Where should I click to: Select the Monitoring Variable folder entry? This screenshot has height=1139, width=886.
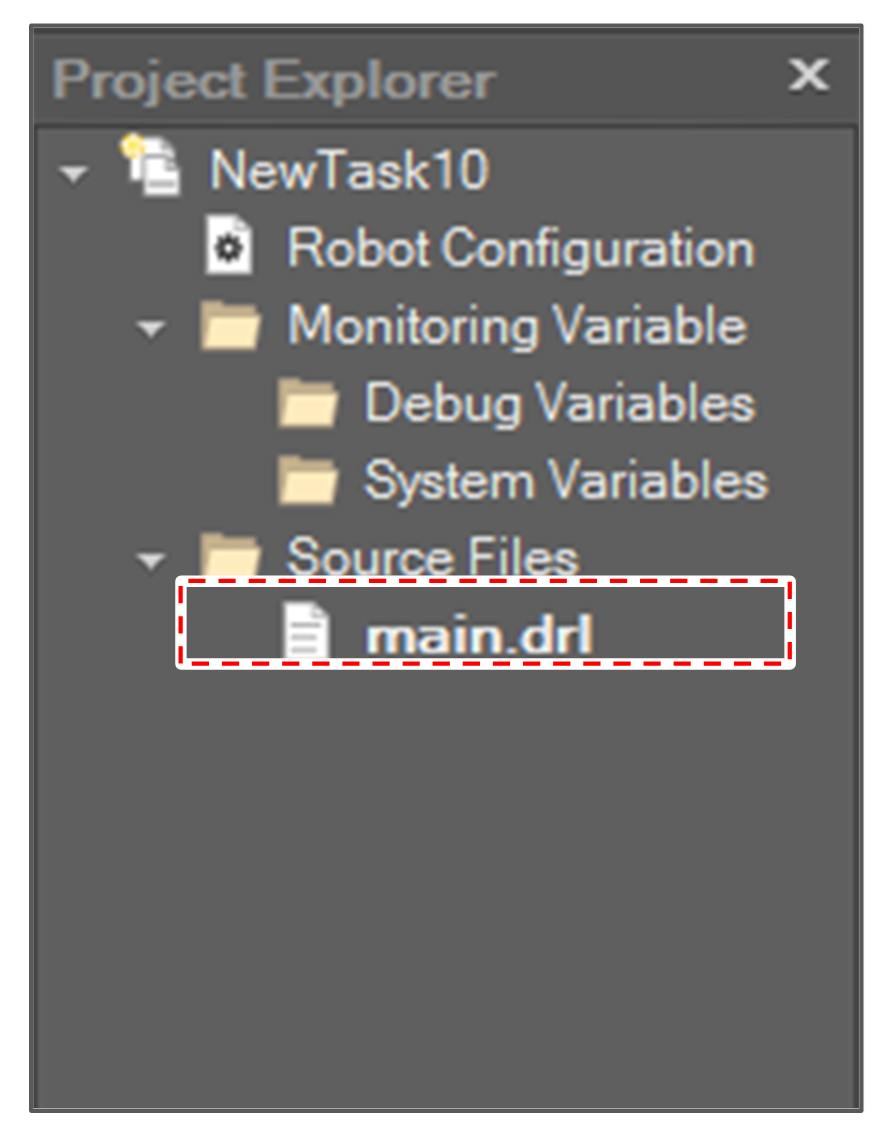(x=515, y=326)
